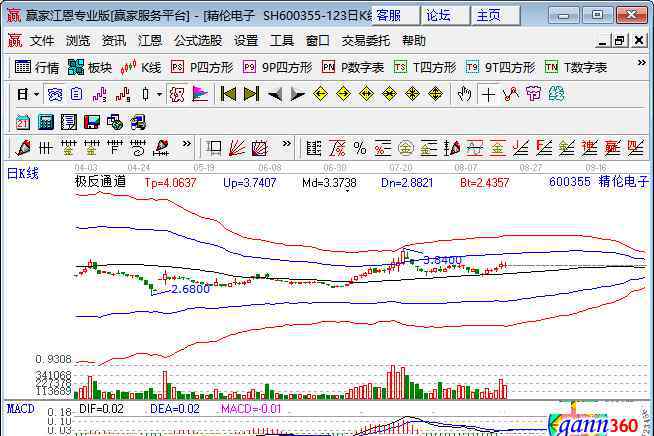Click the 600355 精伦电子 stock name

pos(599,182)
